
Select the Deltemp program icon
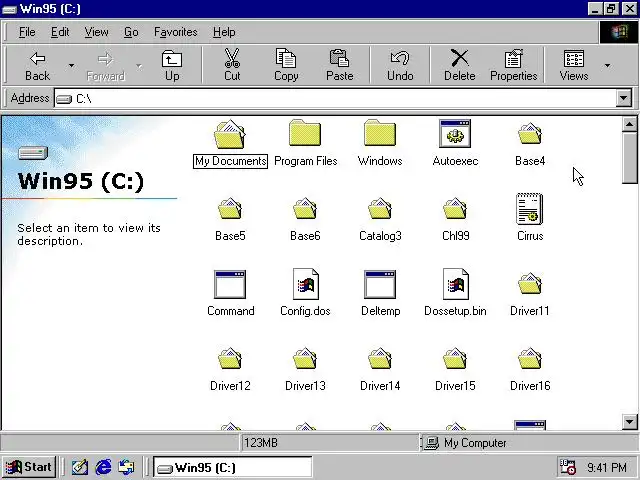click(x=380, y=284)
